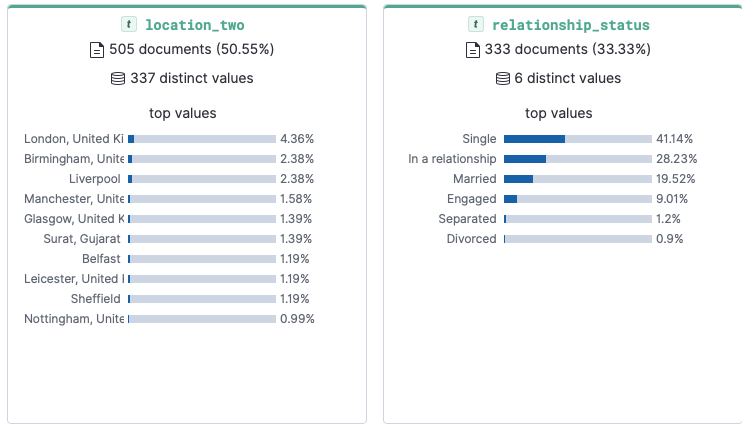Open the location_two field name
The width and height of the screenshot is (742, 426).
click(x=194, y=25)
